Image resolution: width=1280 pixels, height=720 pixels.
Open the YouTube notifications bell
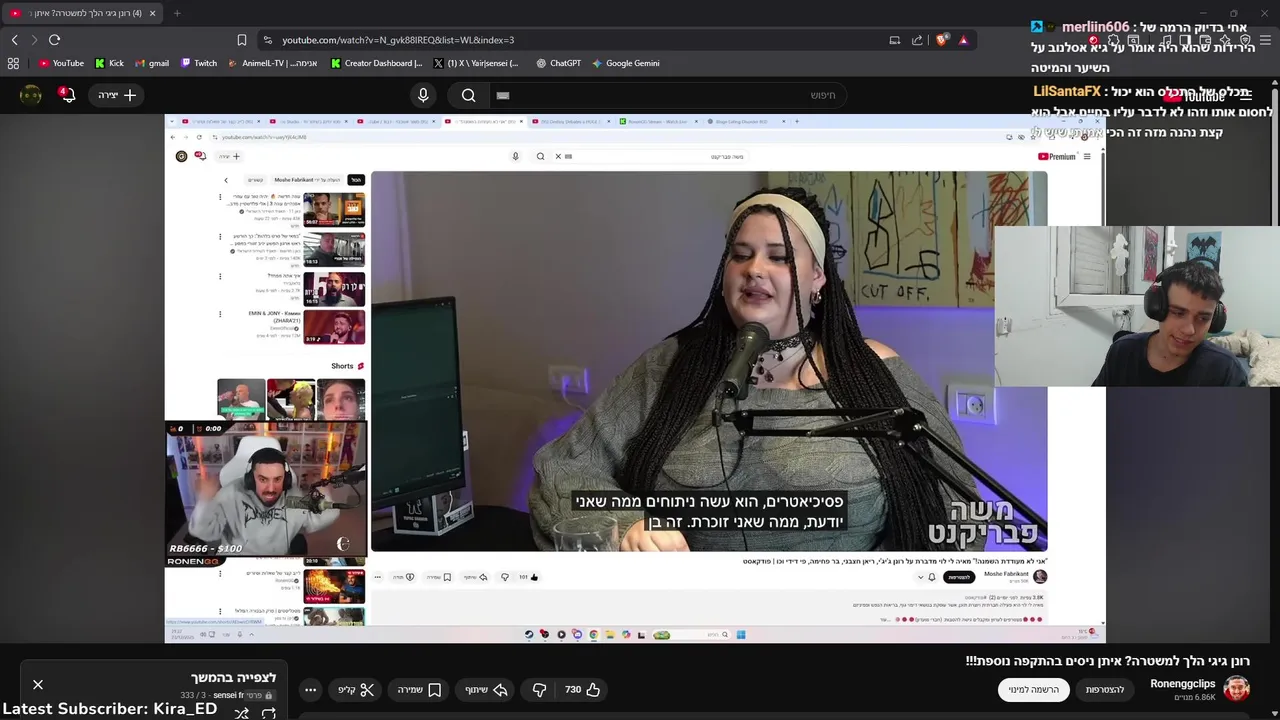[68, 95]
